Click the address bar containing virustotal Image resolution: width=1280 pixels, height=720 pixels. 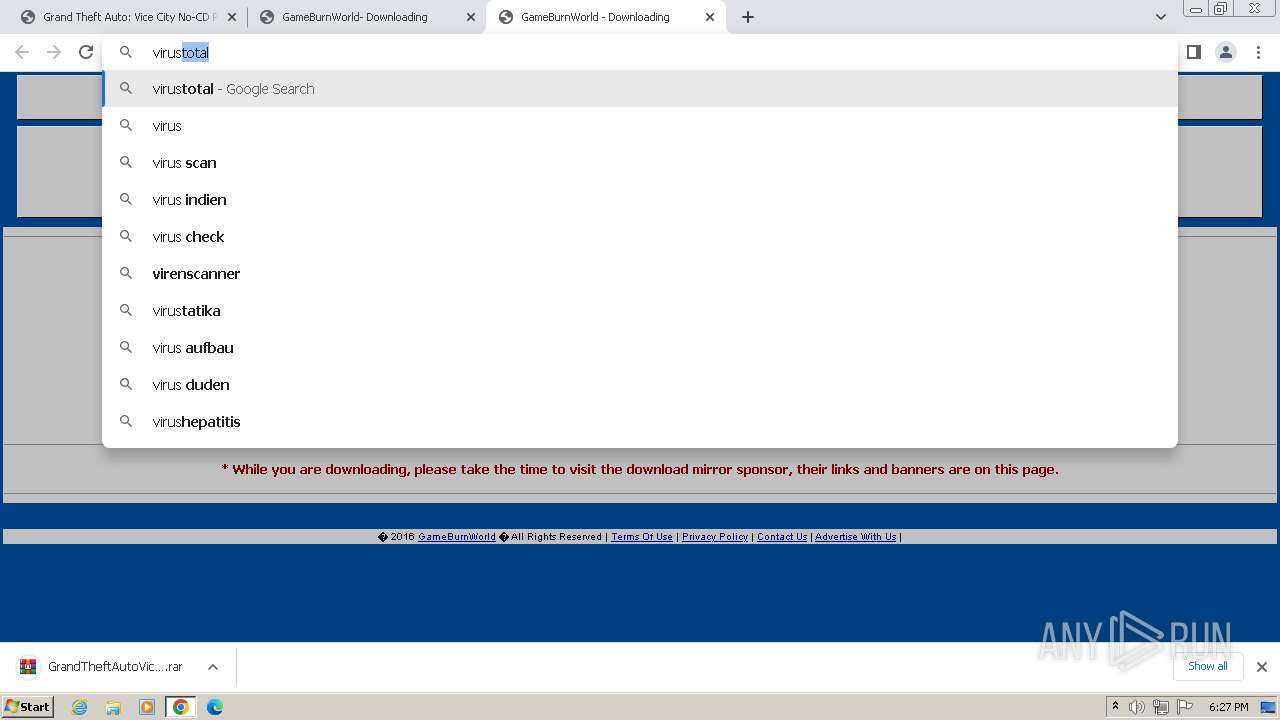[x=640, y=52]
